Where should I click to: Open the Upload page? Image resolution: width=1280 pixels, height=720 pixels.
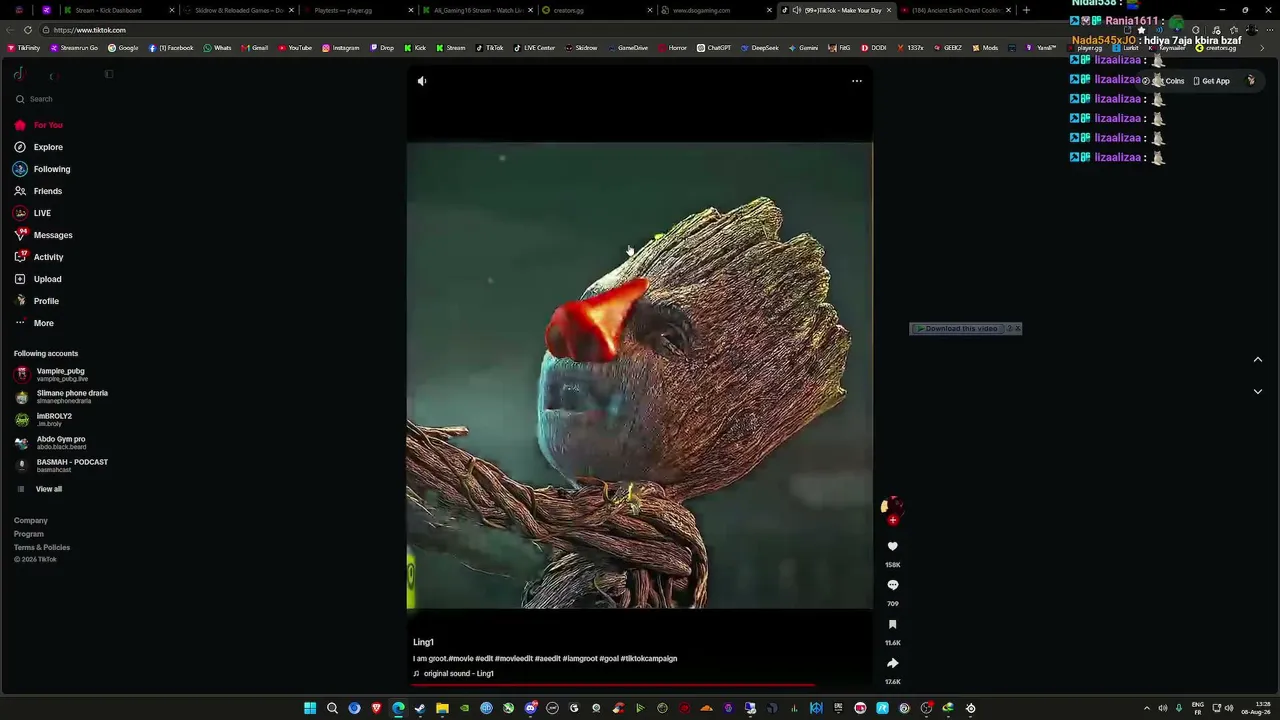(x=38, y=279)
